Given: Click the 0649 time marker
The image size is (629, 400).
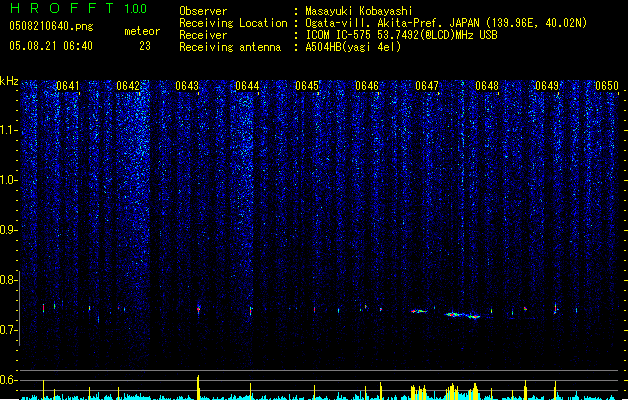Looking at the screenshot, I should 547,86.
